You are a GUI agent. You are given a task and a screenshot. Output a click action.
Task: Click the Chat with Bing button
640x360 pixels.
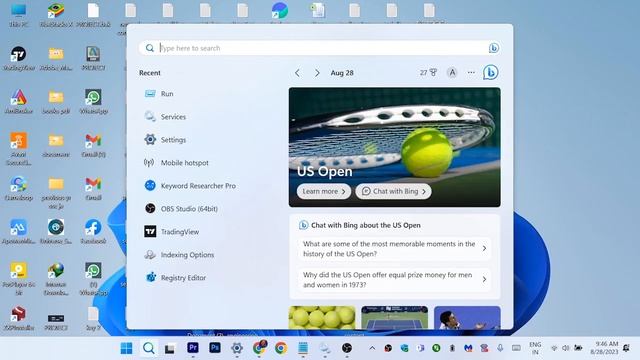(x=393, y=191)
